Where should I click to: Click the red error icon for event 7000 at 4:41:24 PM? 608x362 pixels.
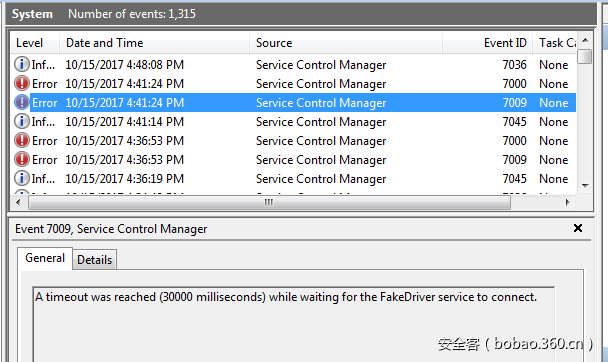(x=22, y=83)
